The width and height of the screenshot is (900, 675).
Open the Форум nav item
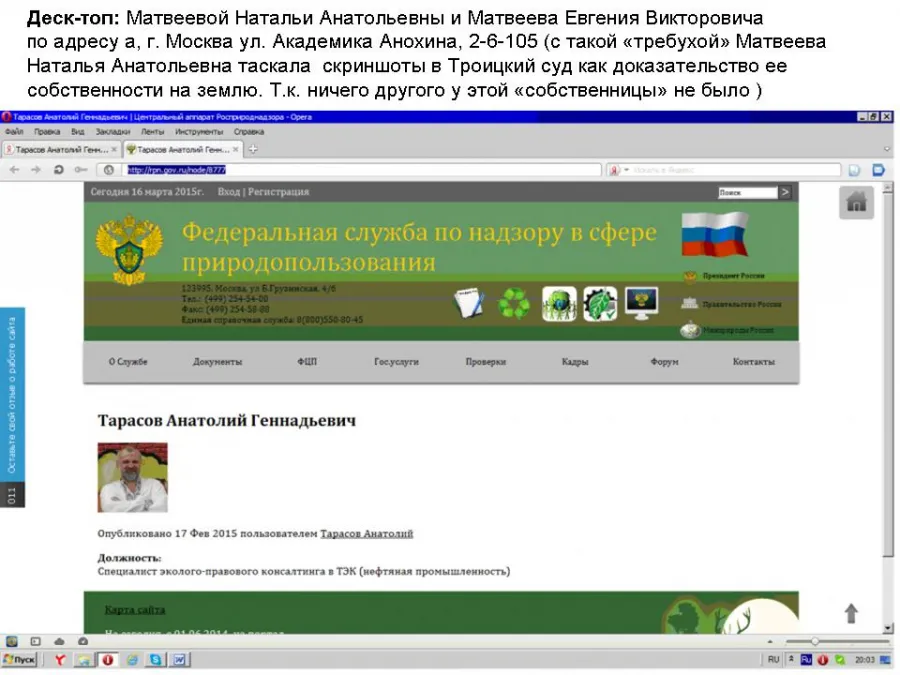664,362
